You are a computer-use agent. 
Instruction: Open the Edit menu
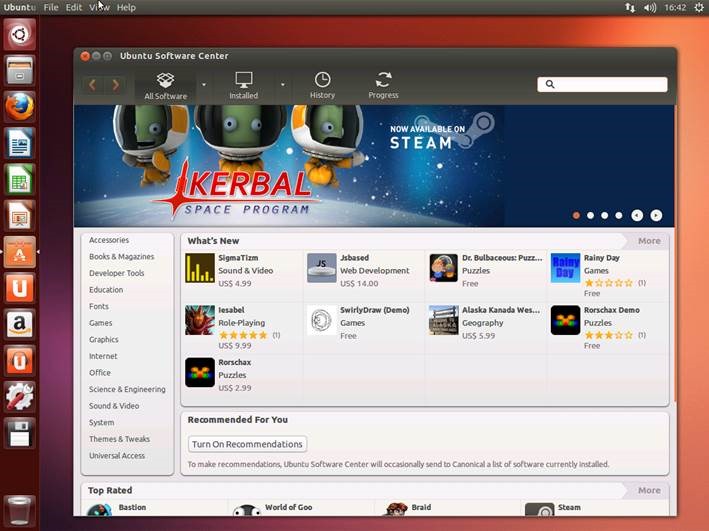point(74,7)
